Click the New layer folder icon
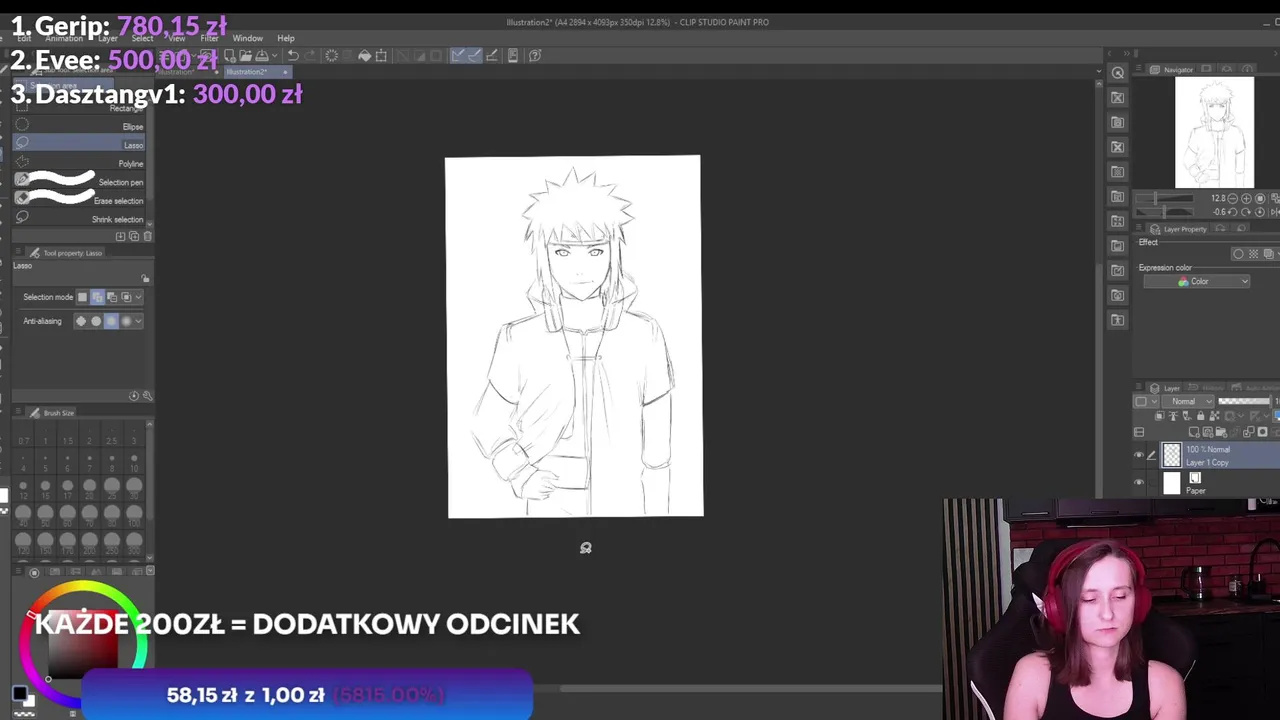Image resolution: width=1280 pixels, height=720 pixels. pos(1221,432)
